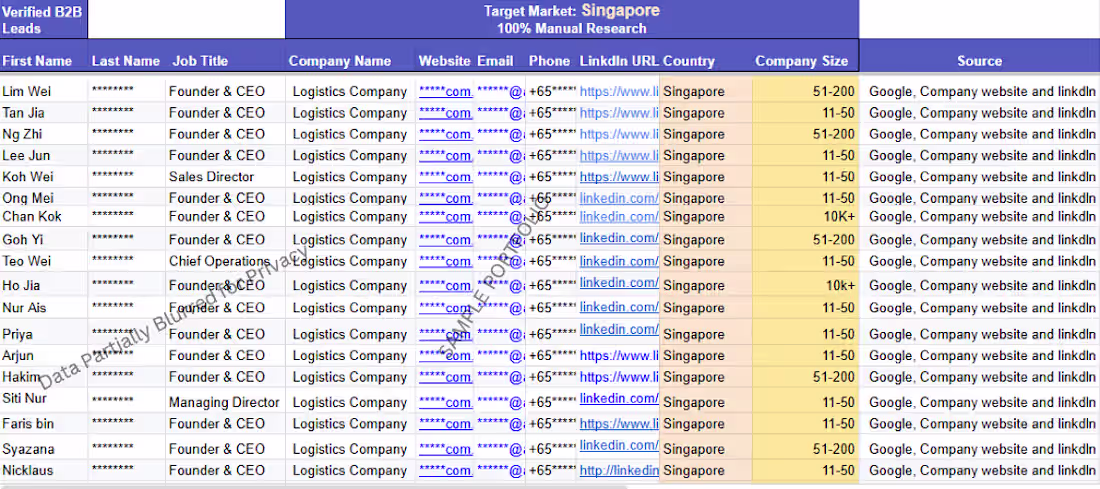The width and height of the screenshot is (1100, 489).
Task: Select the Chief Operations job title cell
Action: tap(224, 262)
